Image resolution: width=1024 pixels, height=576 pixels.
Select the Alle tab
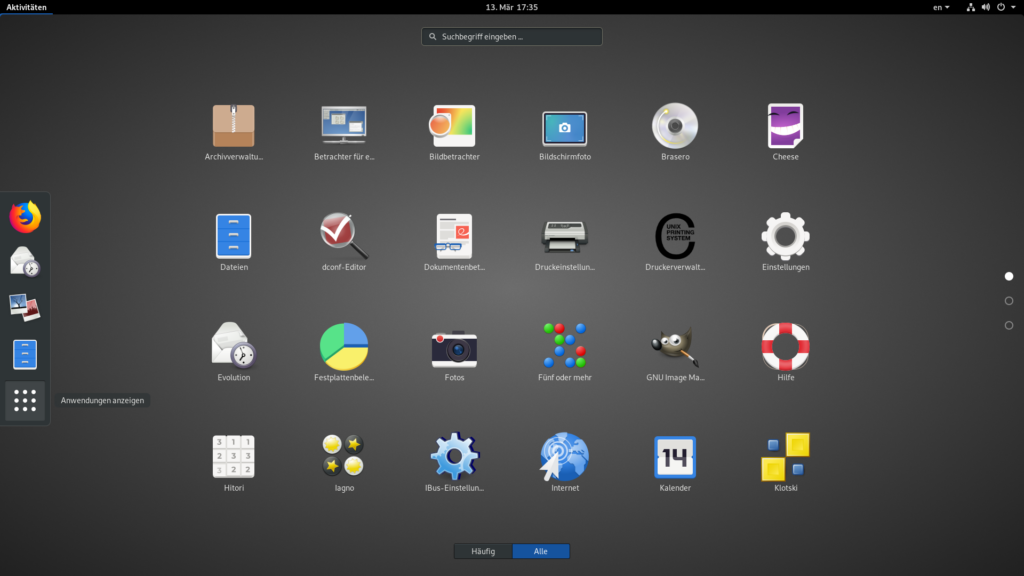click(541, 551)
